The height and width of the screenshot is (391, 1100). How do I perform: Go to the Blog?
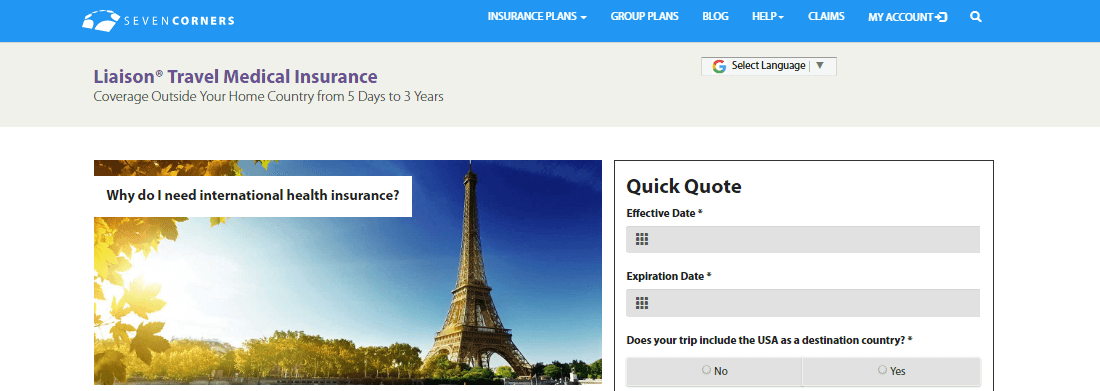(x=716, y=16)
